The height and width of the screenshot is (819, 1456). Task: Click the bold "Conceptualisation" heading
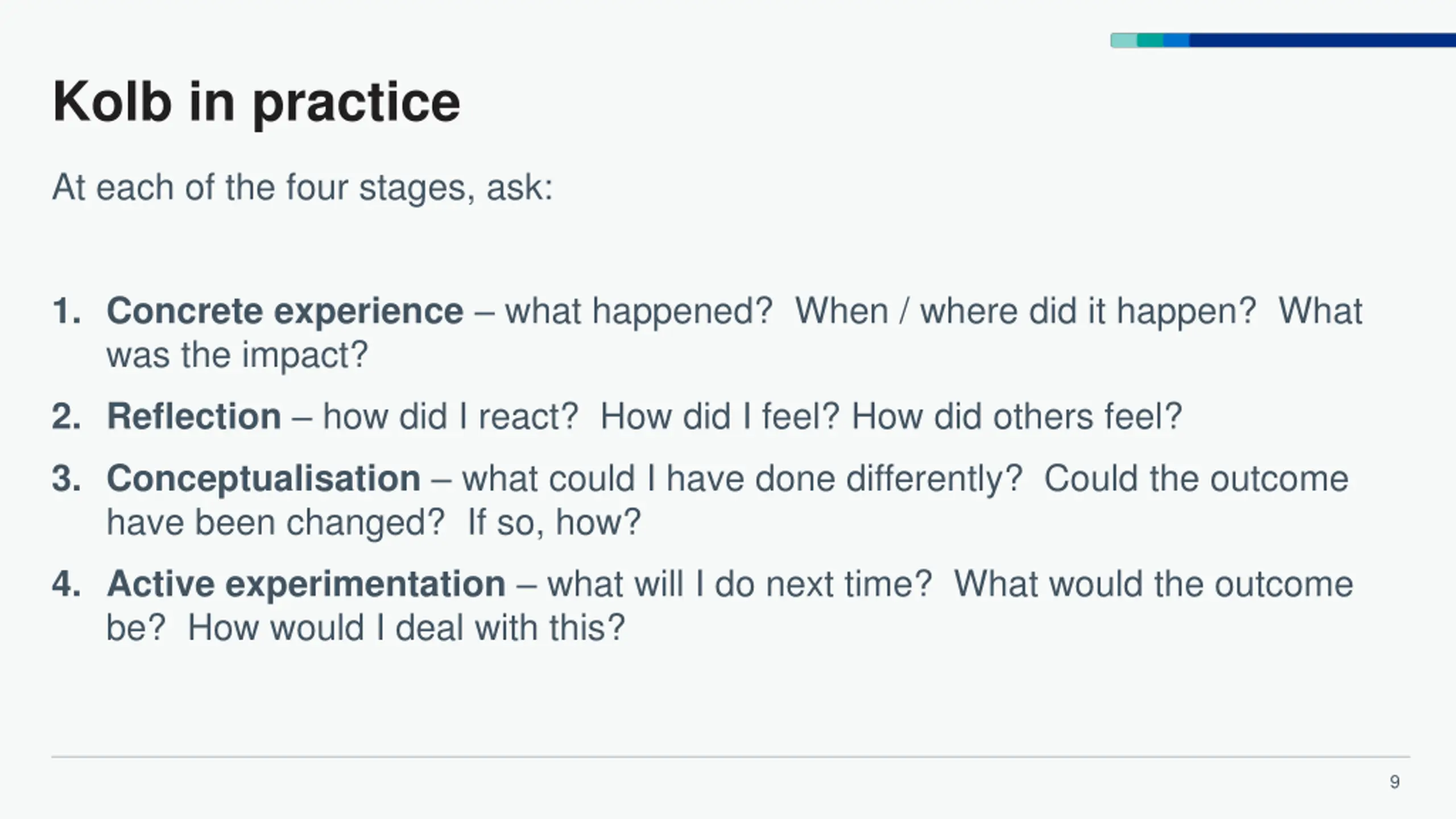tap(263, 479)
